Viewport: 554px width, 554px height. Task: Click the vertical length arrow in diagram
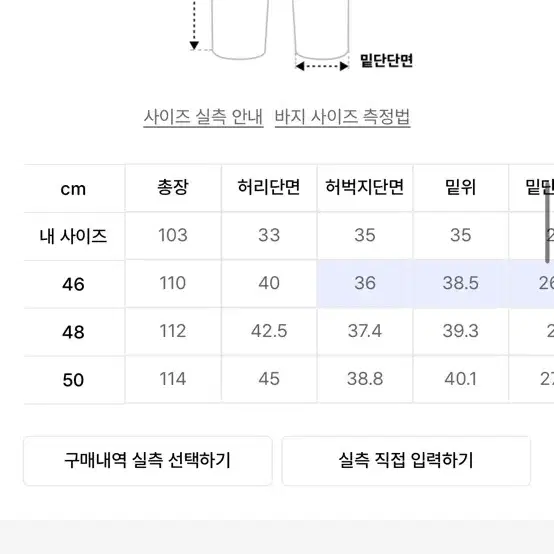coord(194,25)
